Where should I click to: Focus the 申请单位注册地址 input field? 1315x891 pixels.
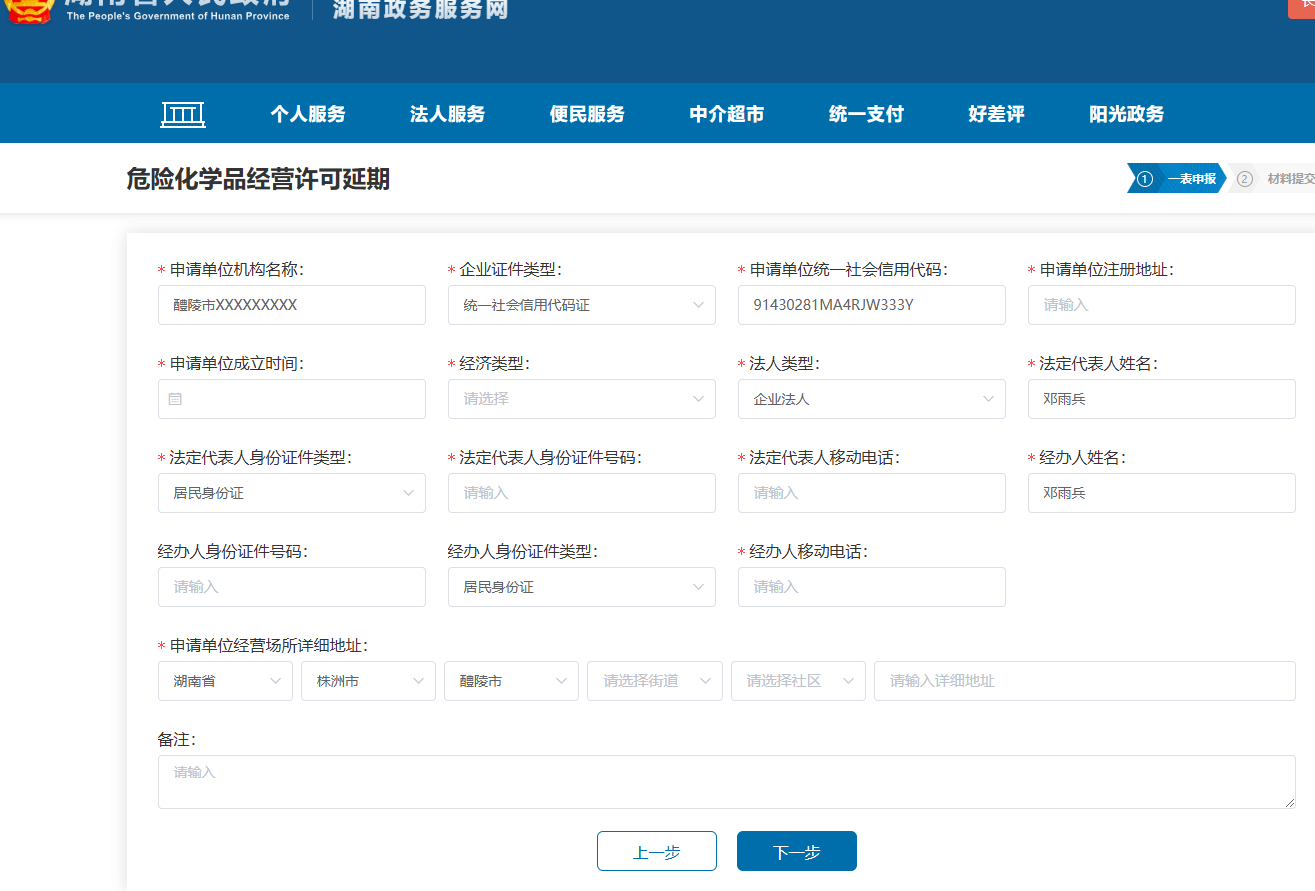(1161, 305)
